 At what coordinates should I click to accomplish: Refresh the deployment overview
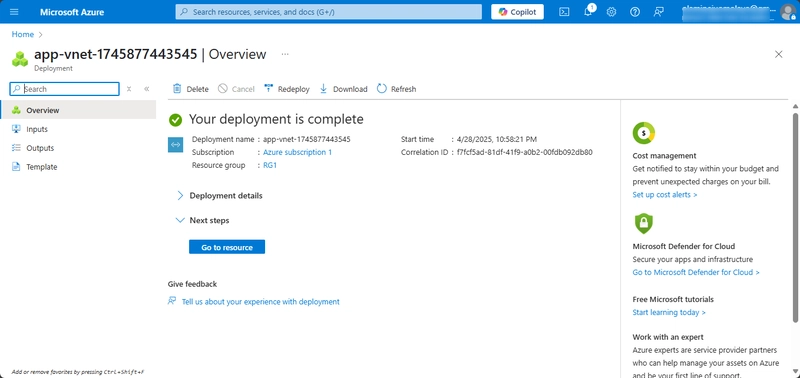click(x=396, y=89)
